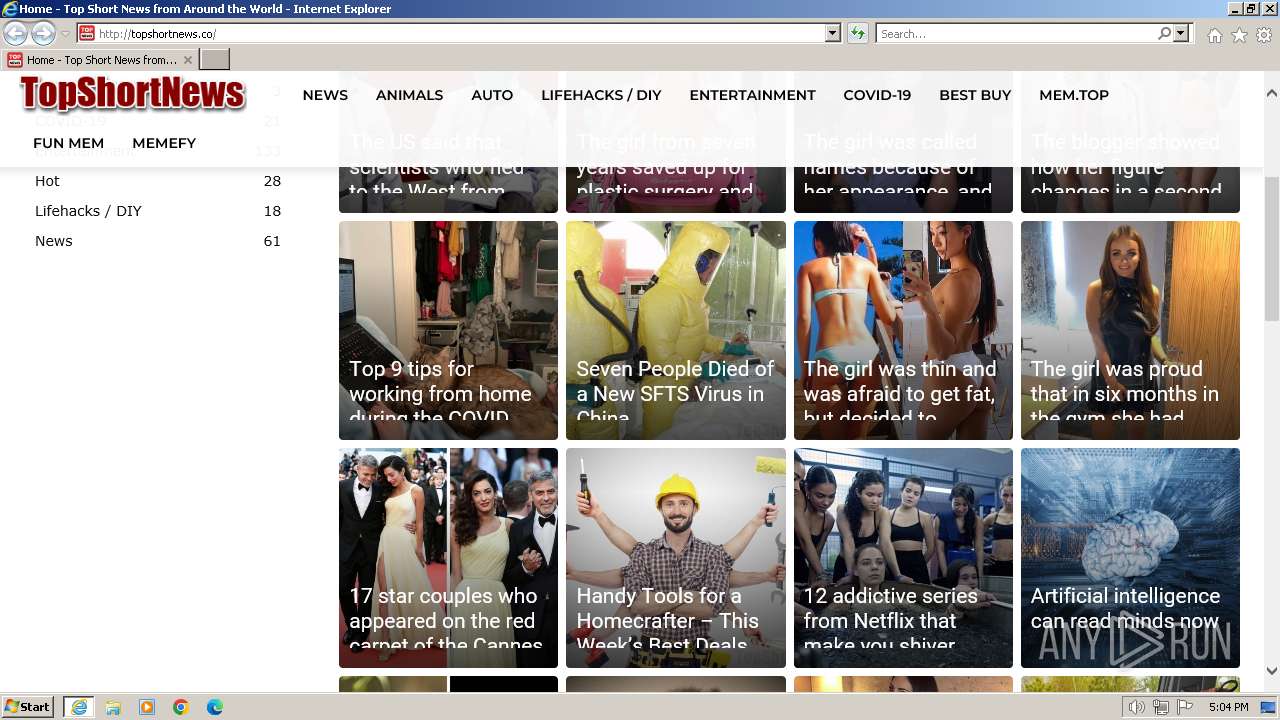
Task: Open the working from home tips article
Action: [x=448, y=330]
